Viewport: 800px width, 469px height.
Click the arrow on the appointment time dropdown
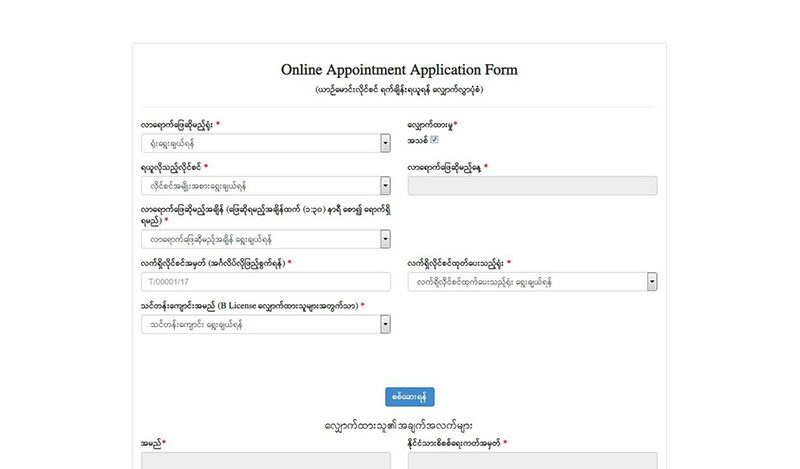tap(385, 239)
